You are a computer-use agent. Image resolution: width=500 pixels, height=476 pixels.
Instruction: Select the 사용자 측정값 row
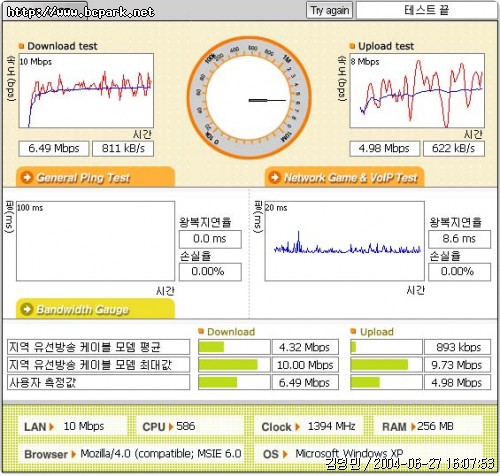coord(98,382)
